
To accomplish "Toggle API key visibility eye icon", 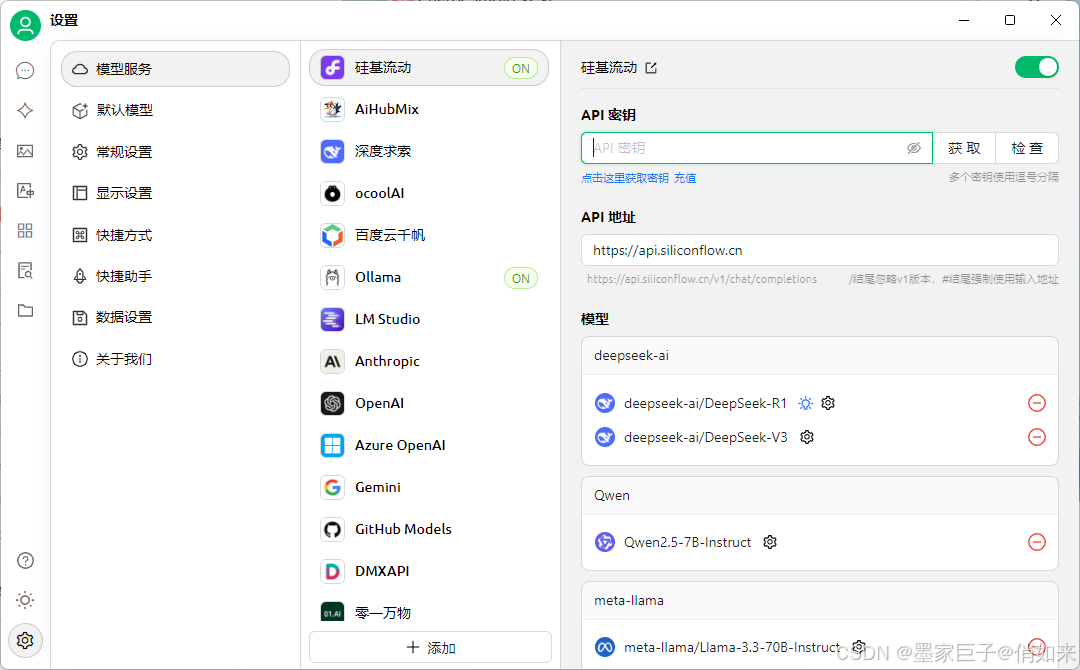I will click(x=913, y=148).
